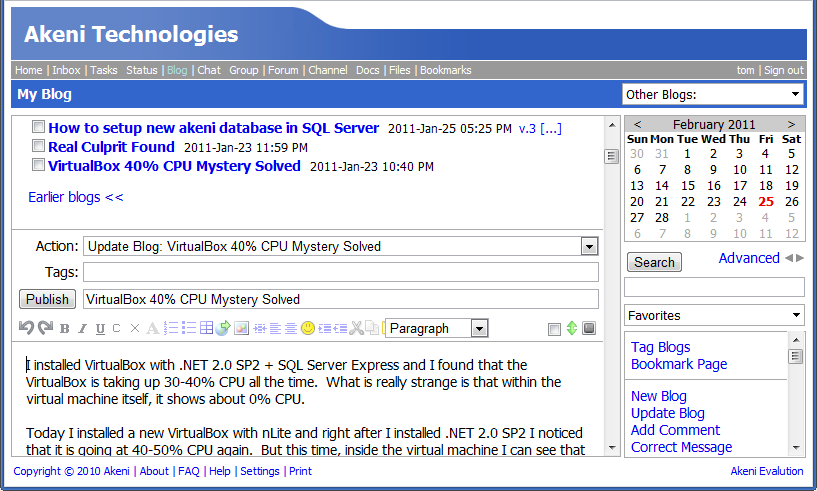Check the box beside 'Real Culprit Found'
The width and height of the screenshot is (817, 491).
point(39,147)
